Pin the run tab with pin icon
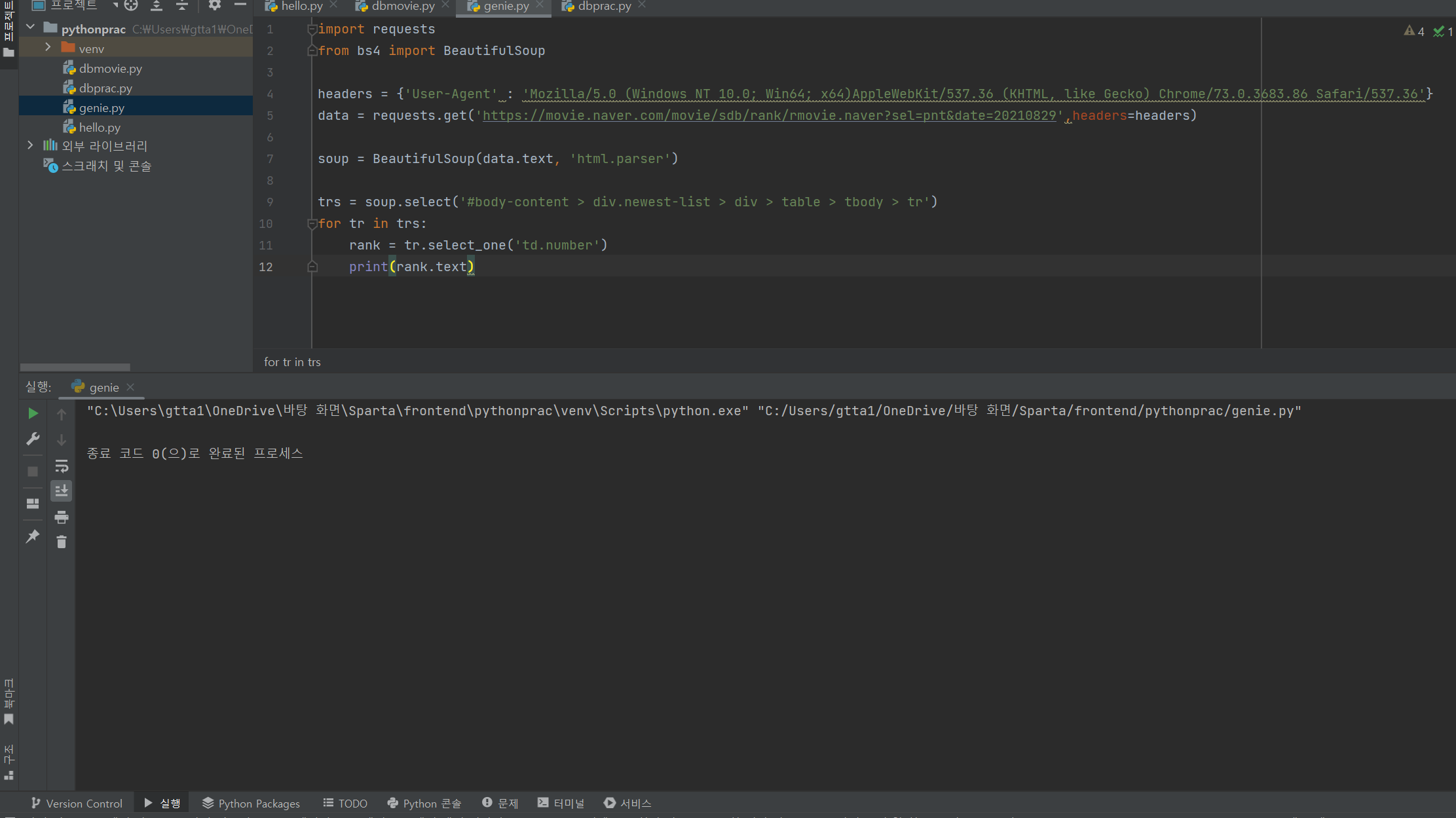This screenshot has width=1456, height=818. point(33,536)
